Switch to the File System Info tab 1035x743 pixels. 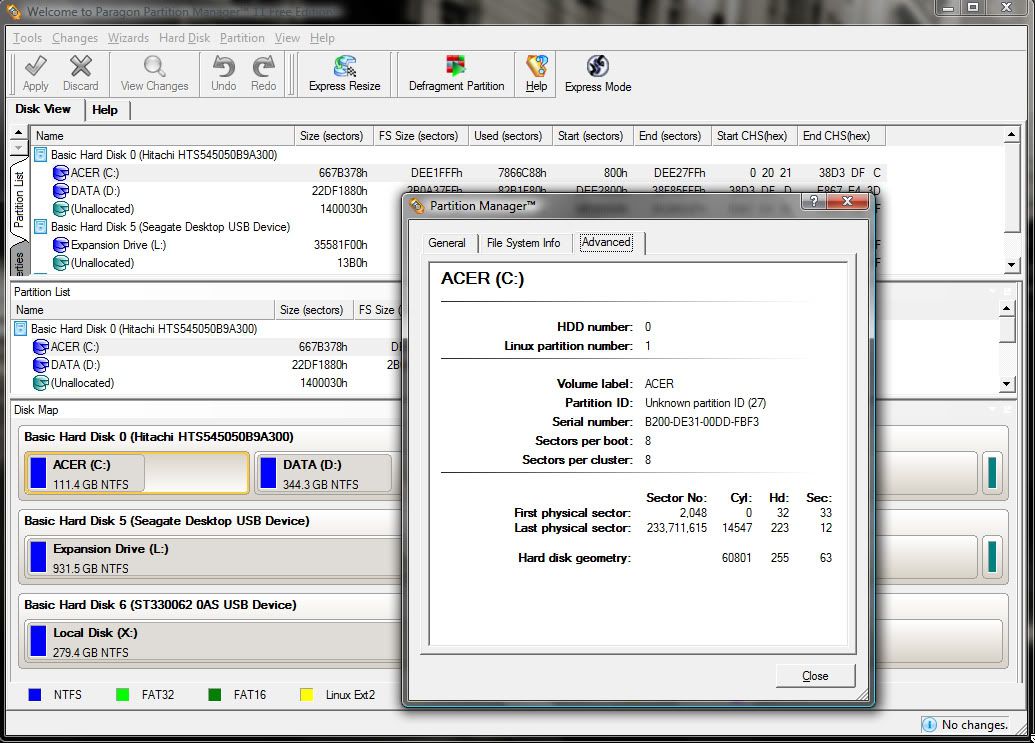pyautogui.click(x=523, y=243)
